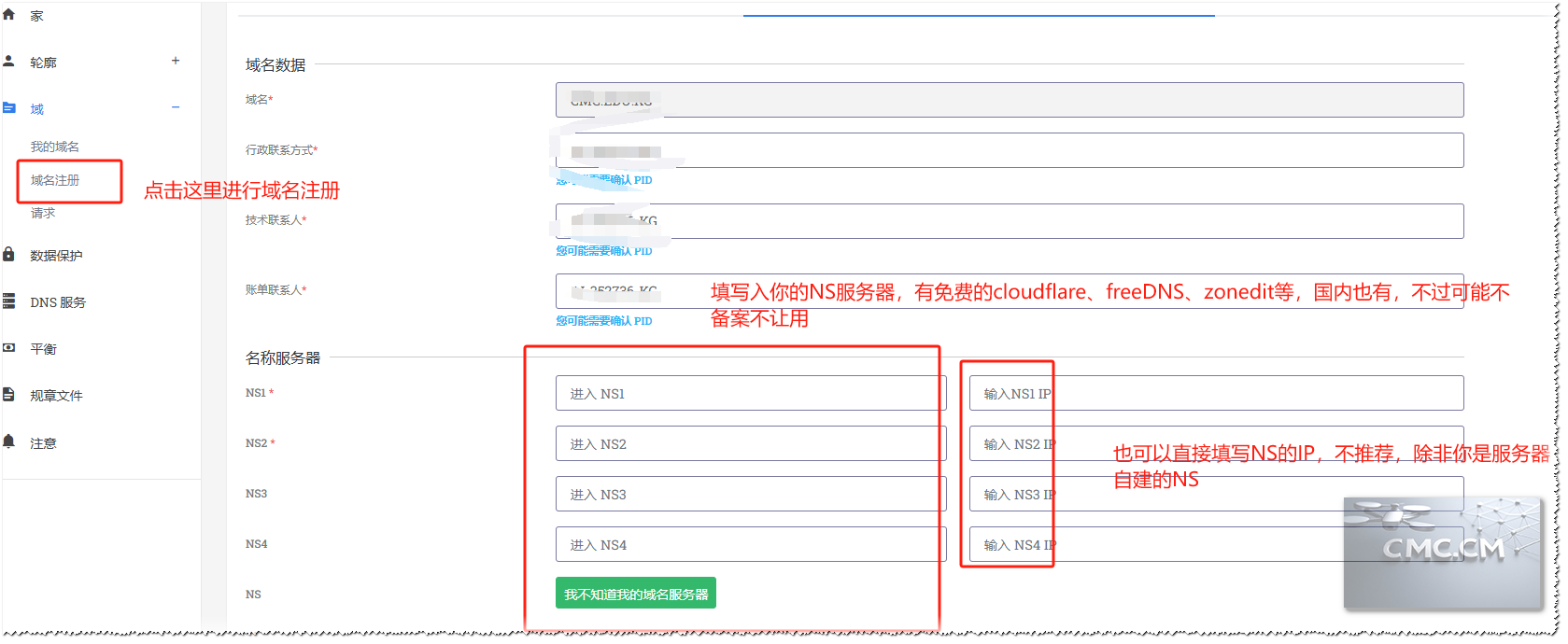1568x644 pixels.
Task: Click the regulations document icon
Action: point(8,395)
